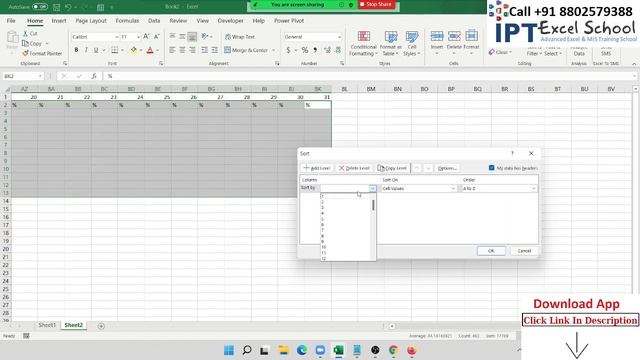Click the Increase Indent icon

coord(215,50)
